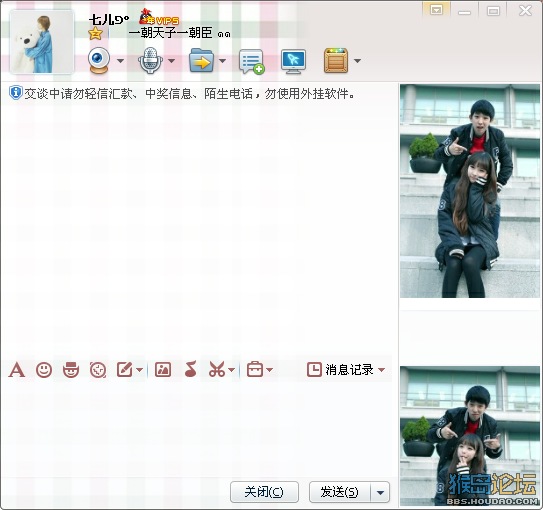
Task: Close the chat window with X
Action: [525, 11]
